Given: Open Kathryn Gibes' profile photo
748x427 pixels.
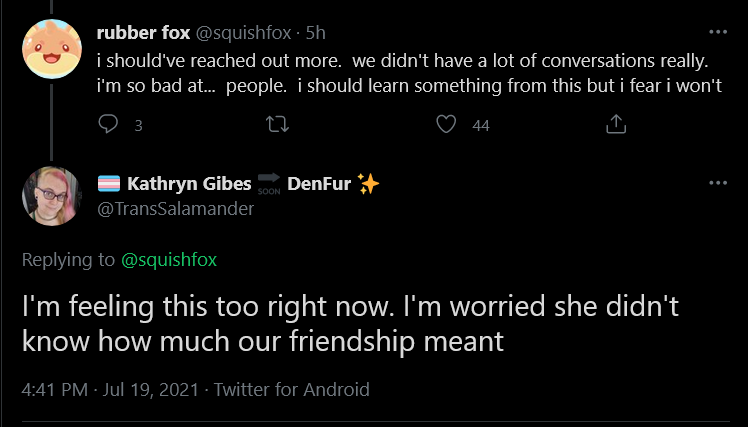Looking at the screenshot, I should pos(52,196).
